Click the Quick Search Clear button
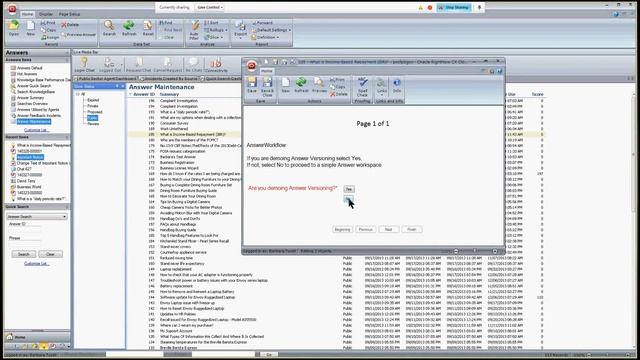This screenshot has height=360, width=640. click(50, 254)
